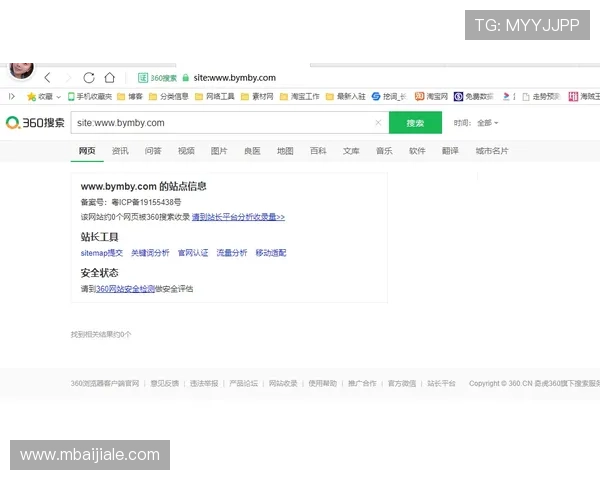Open the sitemap提交 link

coord(102,253)
